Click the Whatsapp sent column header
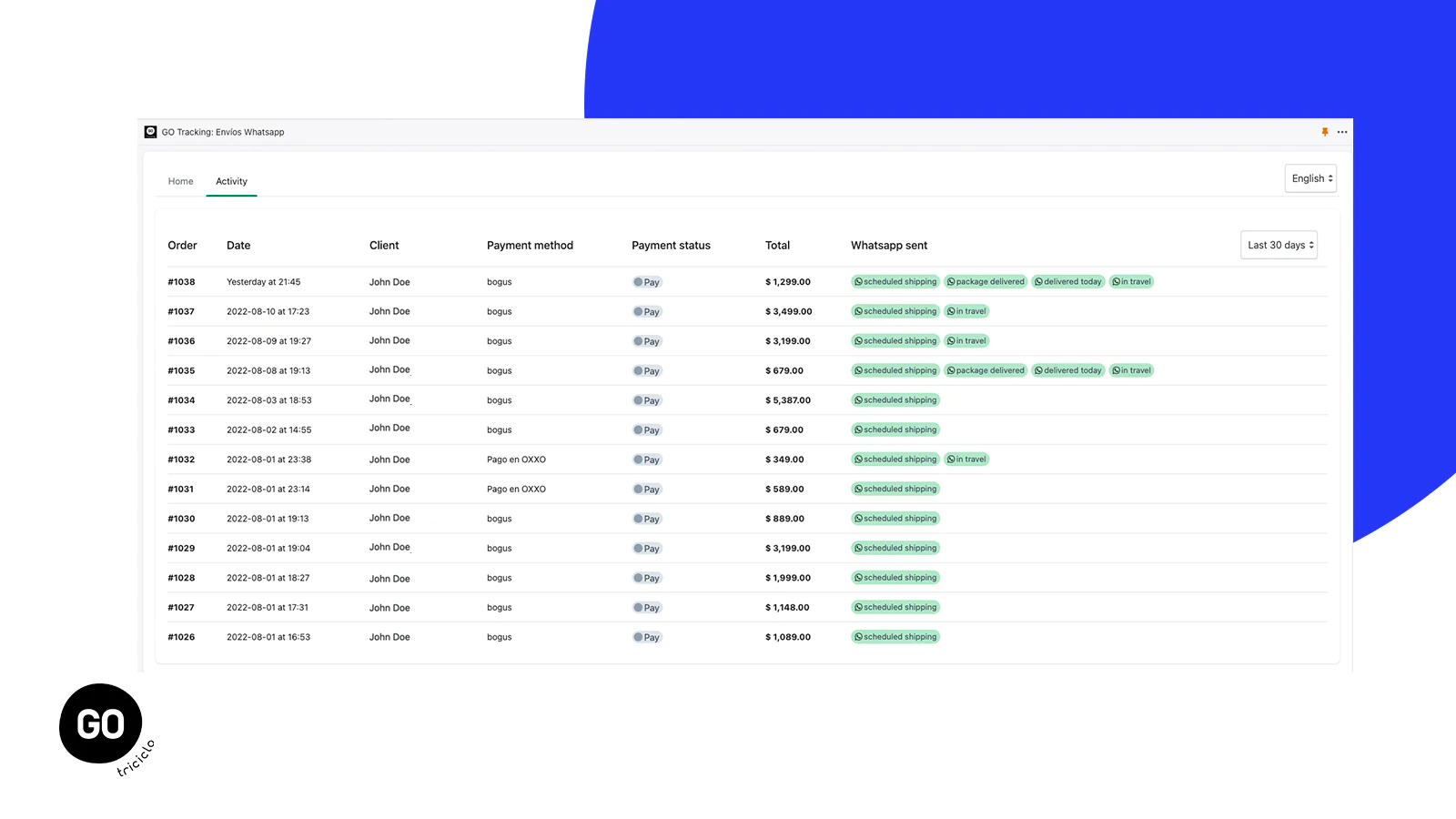Viewport: 1456px width, 819px height. click(x=889, y=246)
